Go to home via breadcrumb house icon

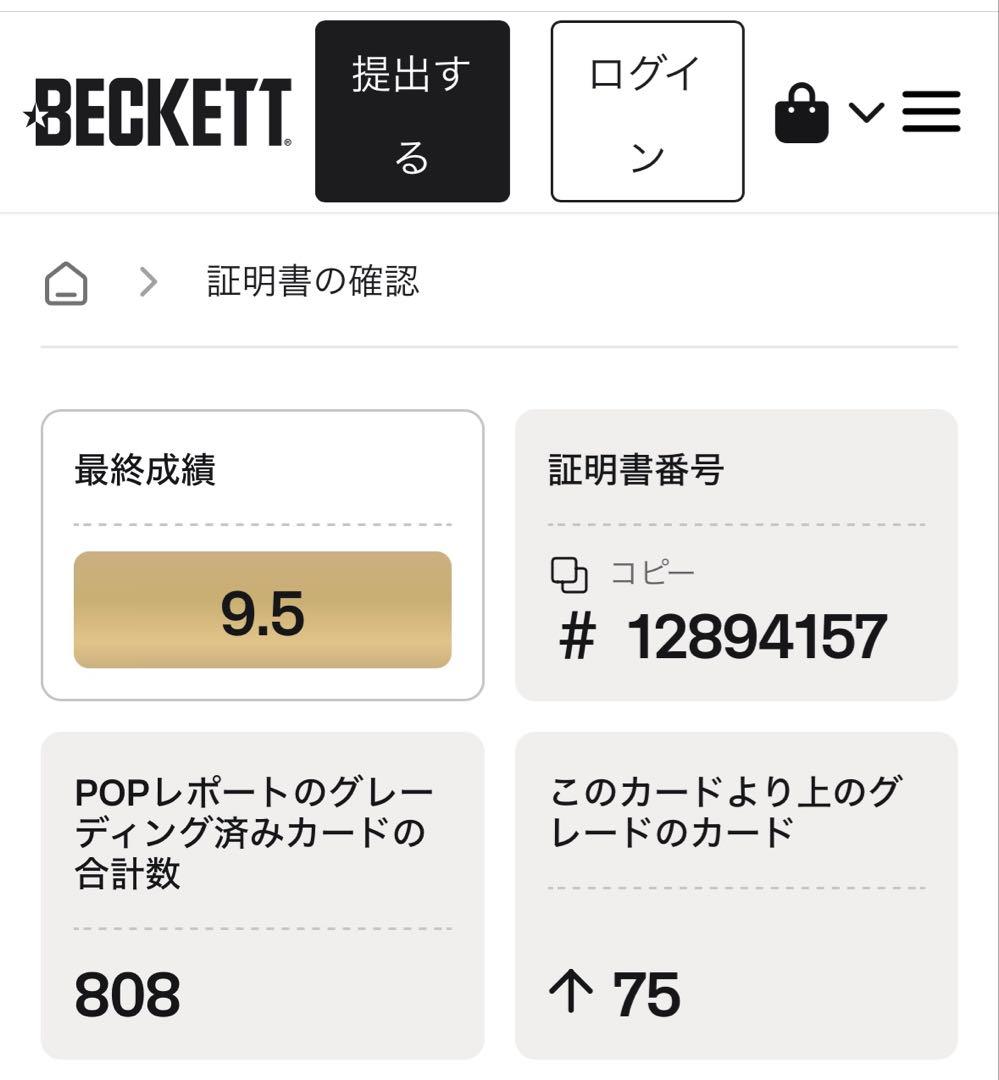click(x=66, y=284)
